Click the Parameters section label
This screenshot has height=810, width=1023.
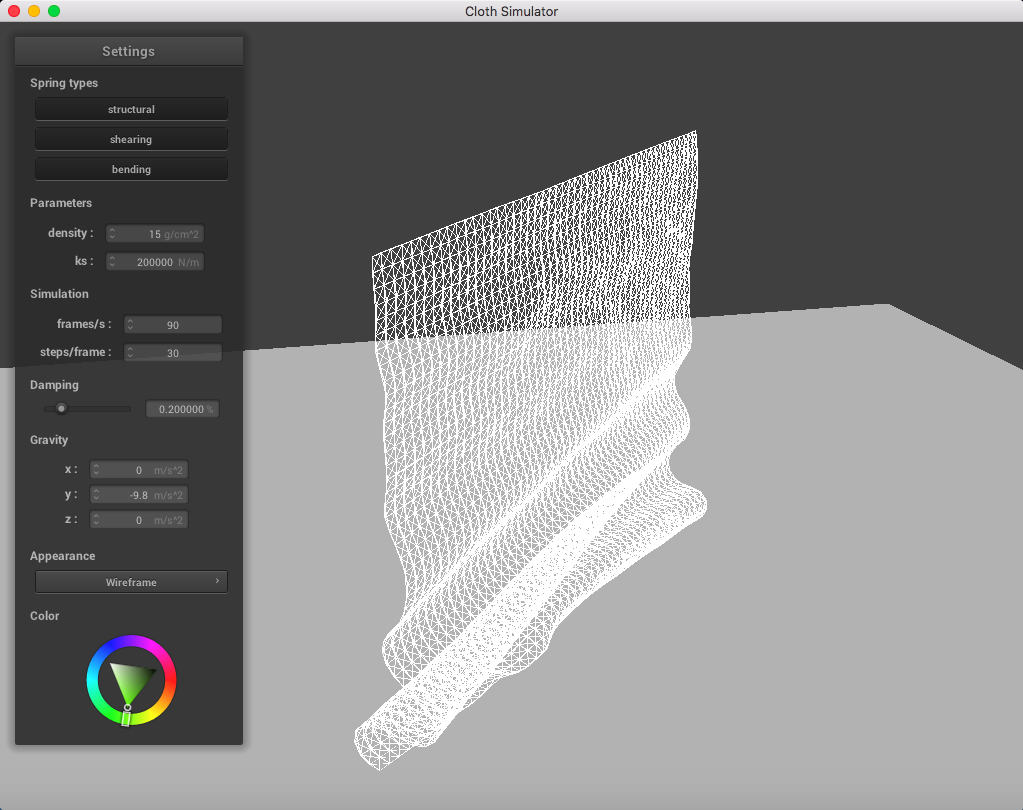[x=61, y=203]
